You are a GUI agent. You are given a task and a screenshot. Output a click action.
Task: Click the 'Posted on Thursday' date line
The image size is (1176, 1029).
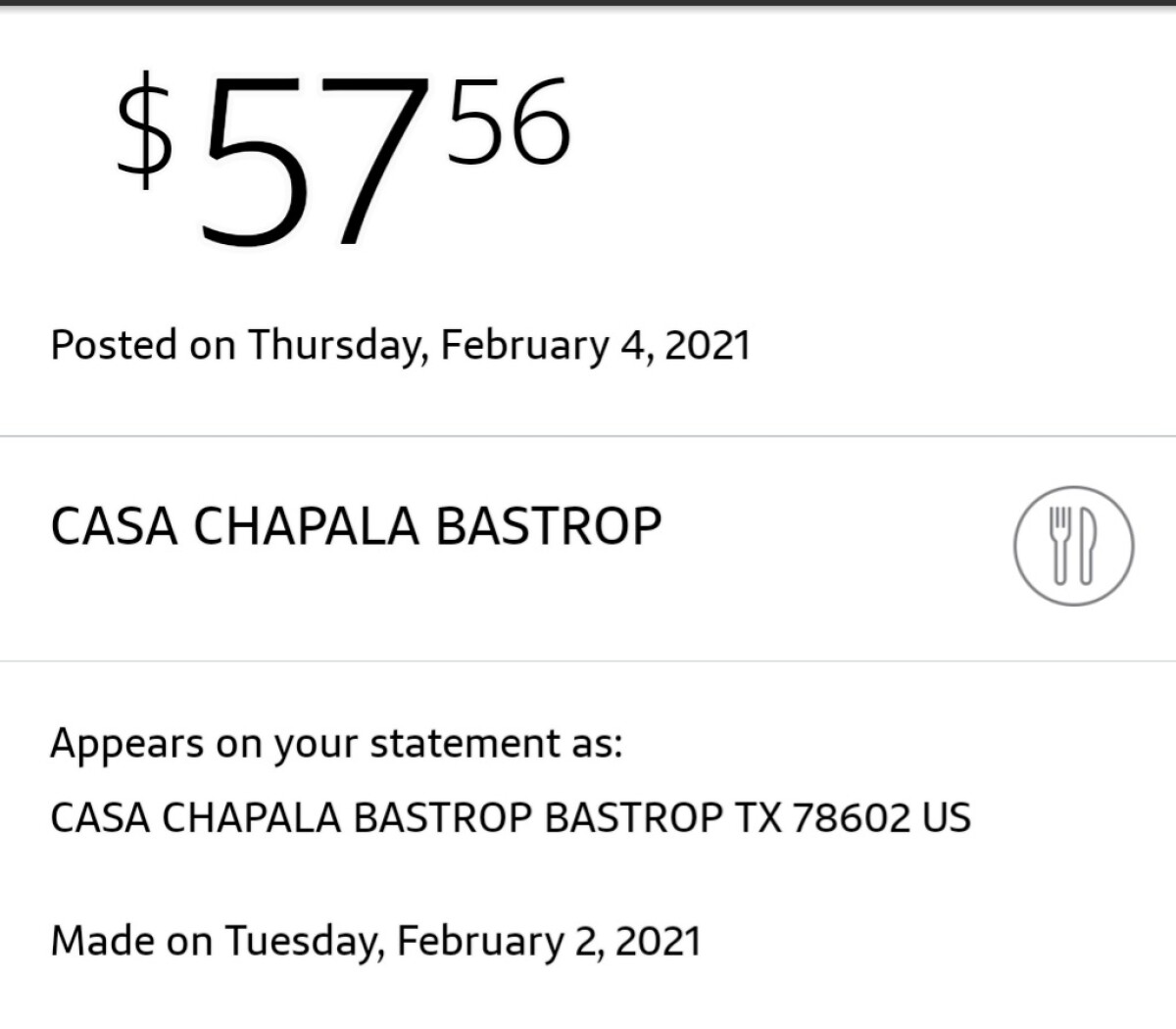pyautogui.click(x=400, y=346)
